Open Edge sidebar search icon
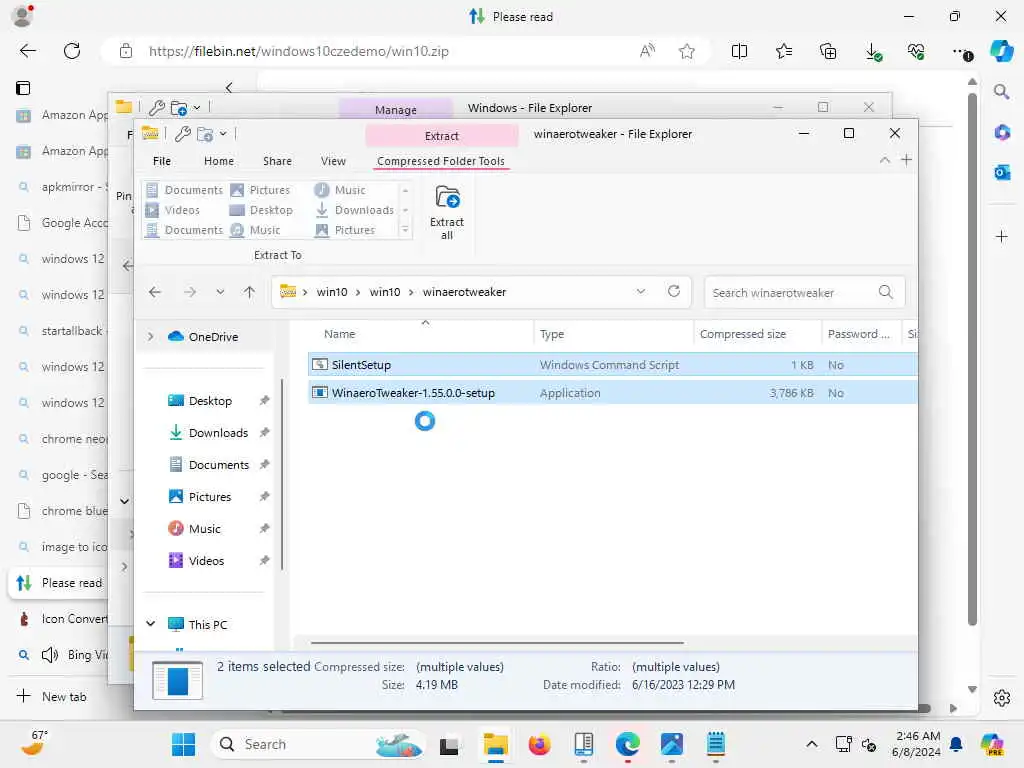The image size is (1024, 768). click(x=1001, y=92)
